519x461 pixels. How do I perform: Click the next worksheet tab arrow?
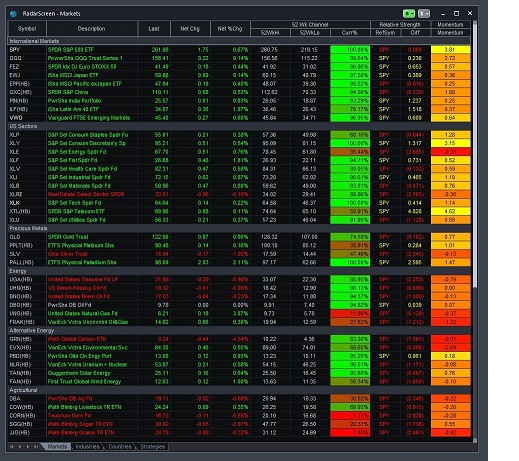click(28, 447)
